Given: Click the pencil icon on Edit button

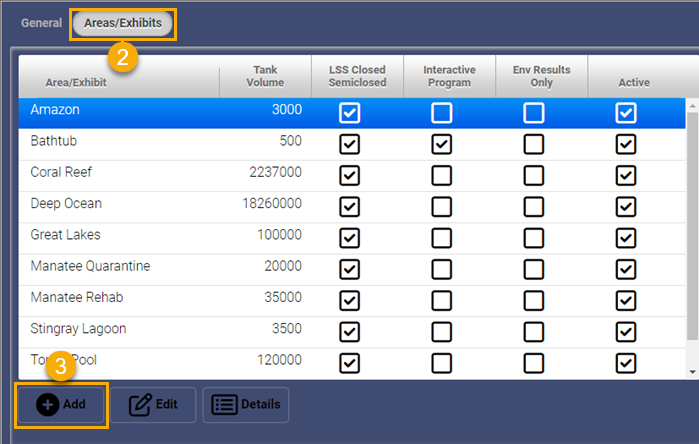Looking at the screenshot, I should point(140,405).
